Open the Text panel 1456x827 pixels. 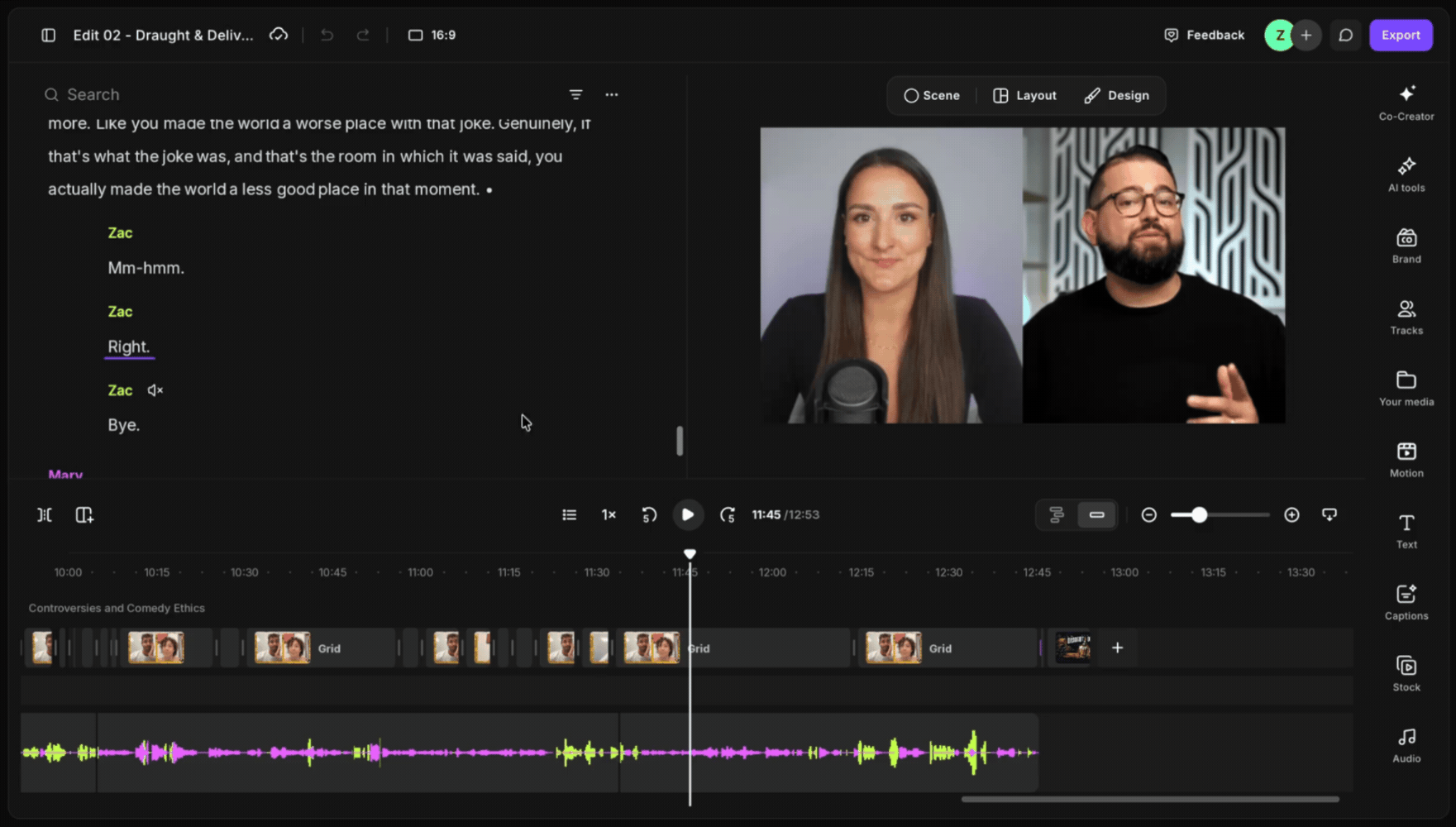click(x=1406, y=531)
